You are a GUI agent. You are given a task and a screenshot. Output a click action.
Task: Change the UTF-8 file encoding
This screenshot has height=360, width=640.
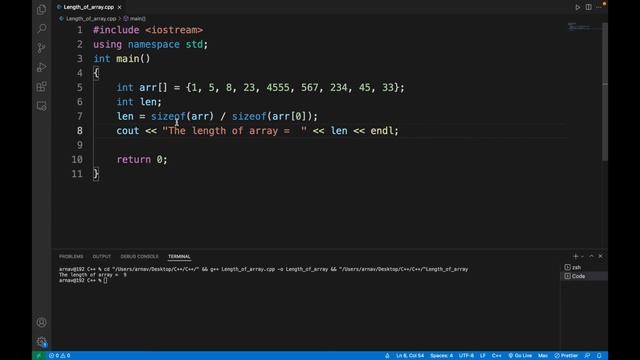(x=467, y=356)
